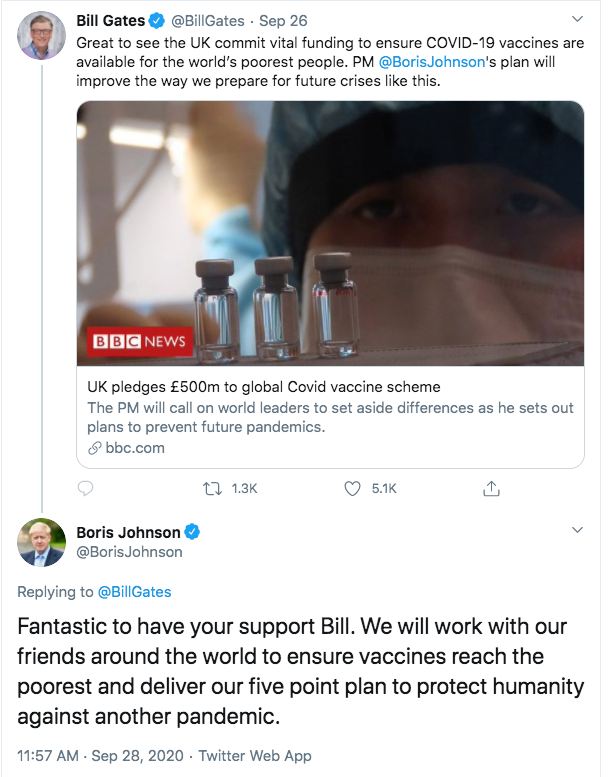Viewport: 608px width, 777px height.
Task: Like the tweet with heart icon
Action: click(x=352, y=488)
